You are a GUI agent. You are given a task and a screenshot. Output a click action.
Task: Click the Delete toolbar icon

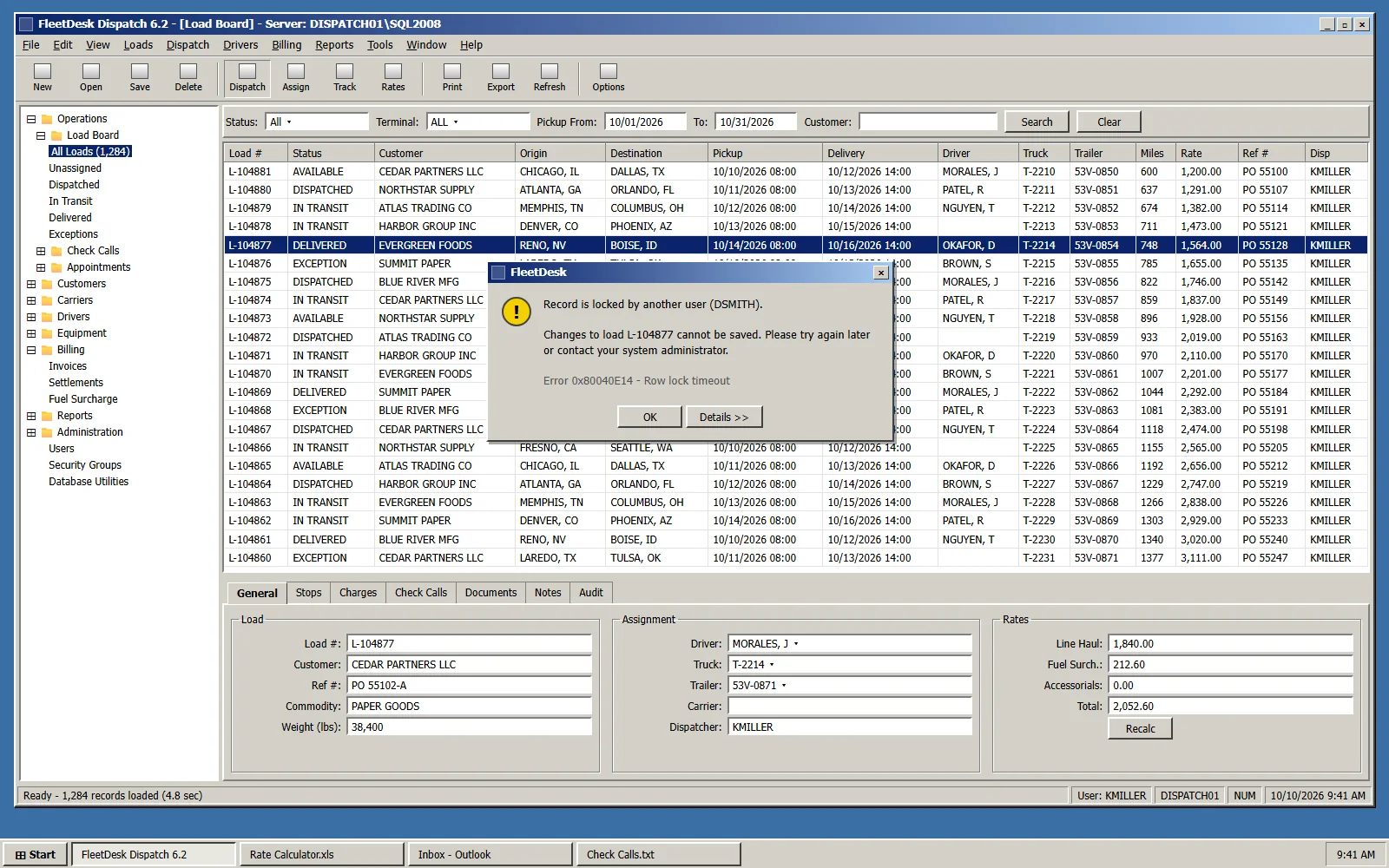pos(188,77)
